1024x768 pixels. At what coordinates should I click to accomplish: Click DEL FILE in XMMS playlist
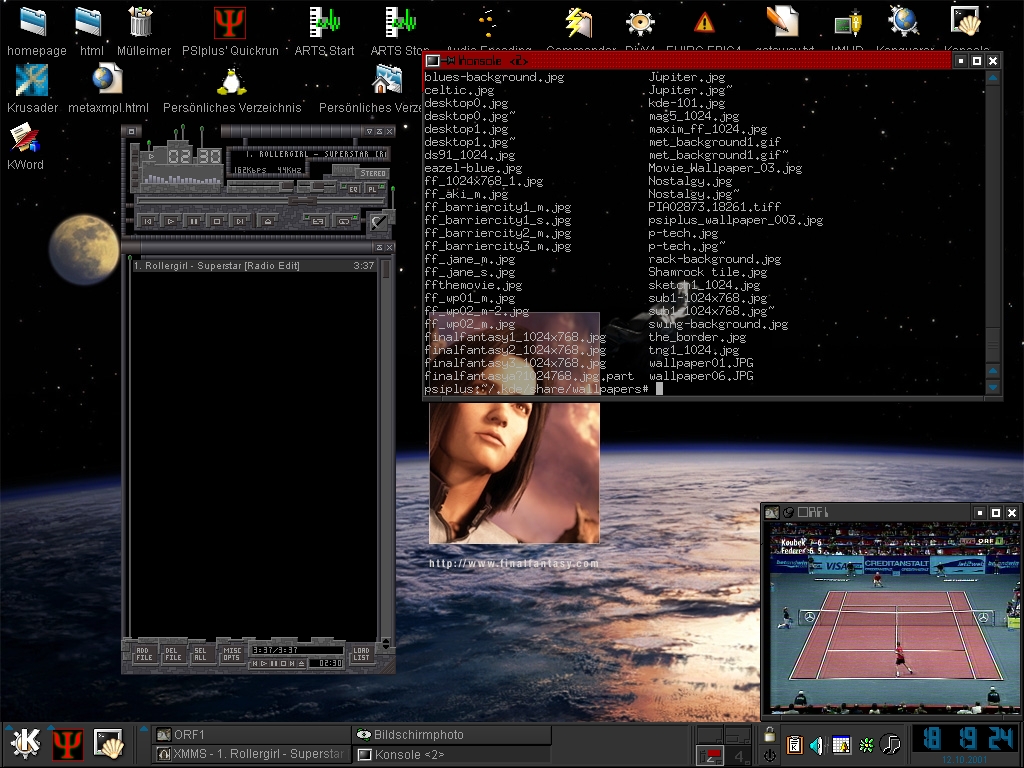172,654
